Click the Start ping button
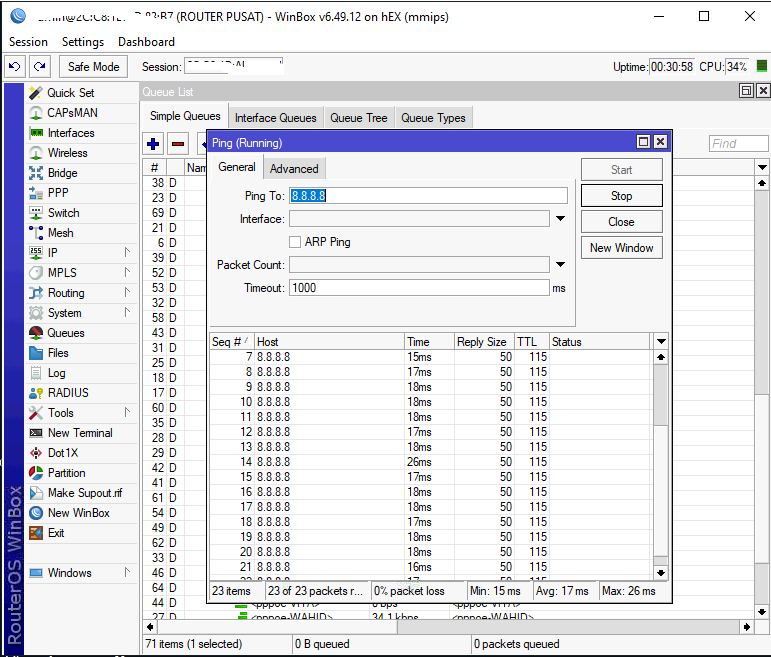Image resolution: width=771 pixels, height=657 pixels. point(622,170)
